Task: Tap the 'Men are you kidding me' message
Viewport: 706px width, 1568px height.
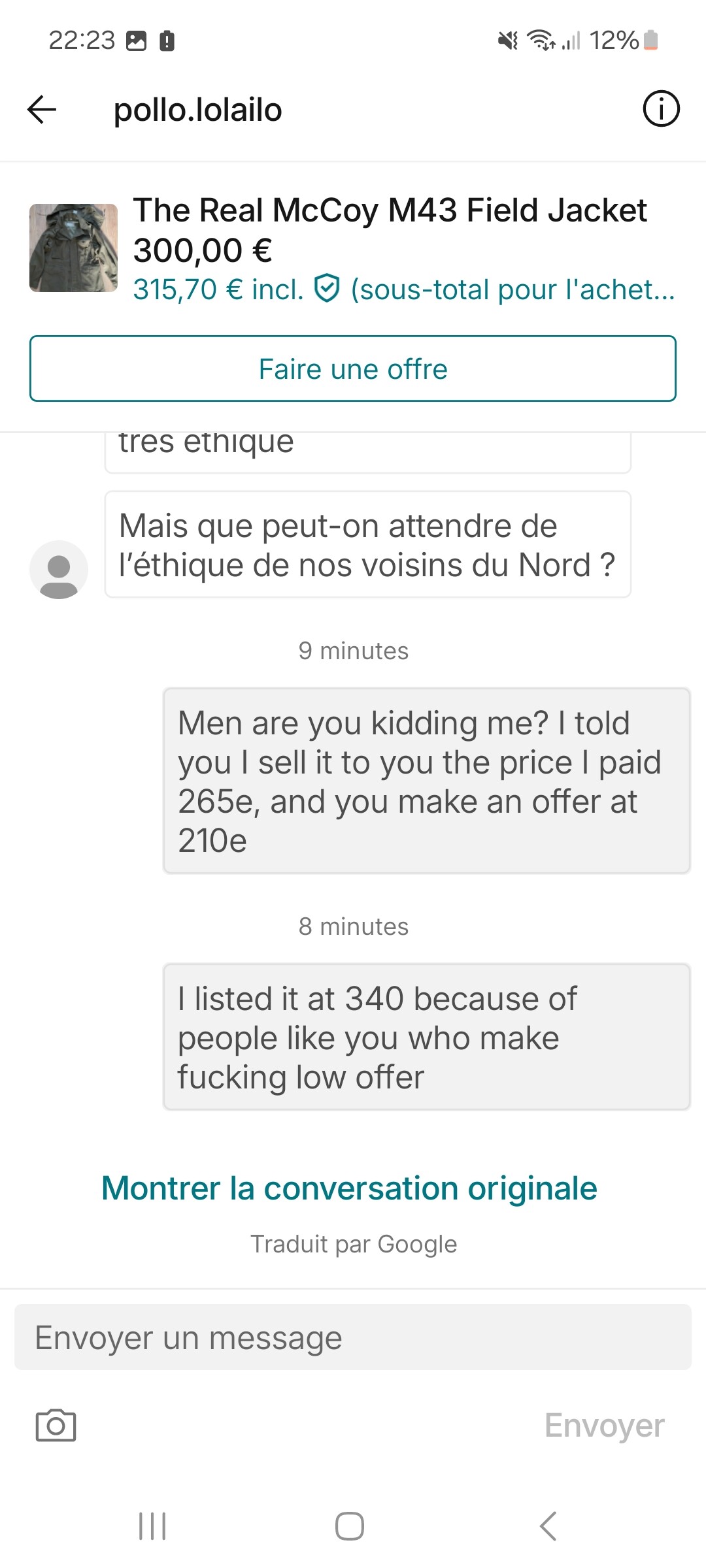Action: 426,781
